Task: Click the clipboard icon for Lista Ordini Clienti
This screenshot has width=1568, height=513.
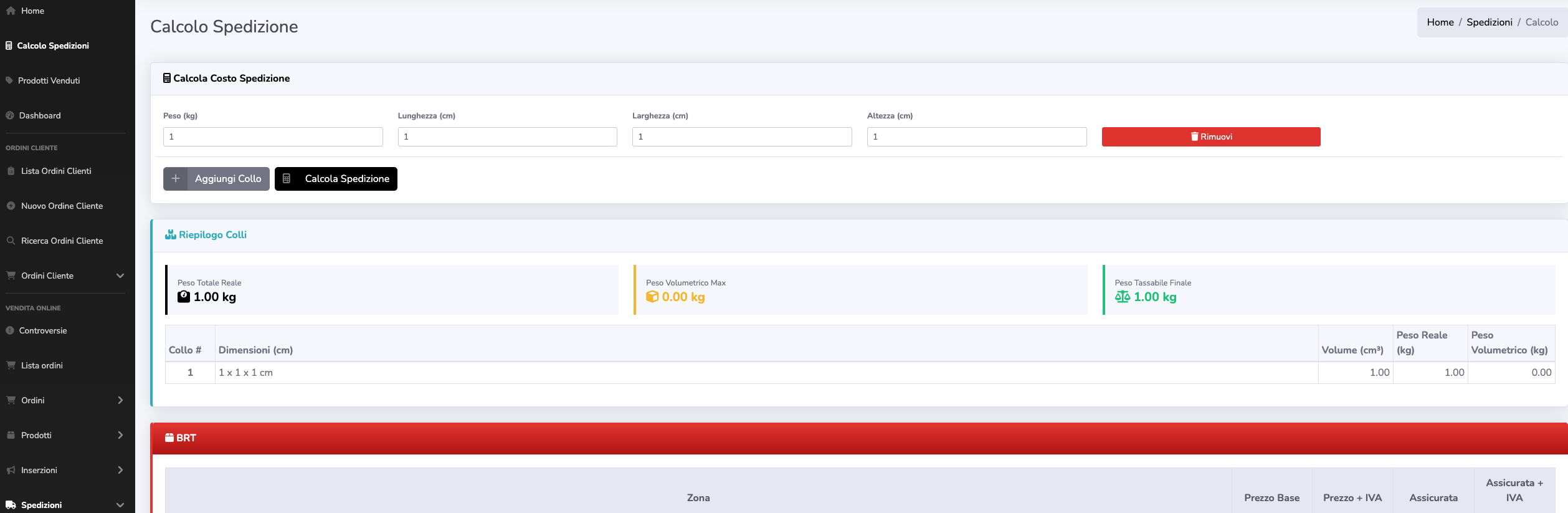Action: 11,171
